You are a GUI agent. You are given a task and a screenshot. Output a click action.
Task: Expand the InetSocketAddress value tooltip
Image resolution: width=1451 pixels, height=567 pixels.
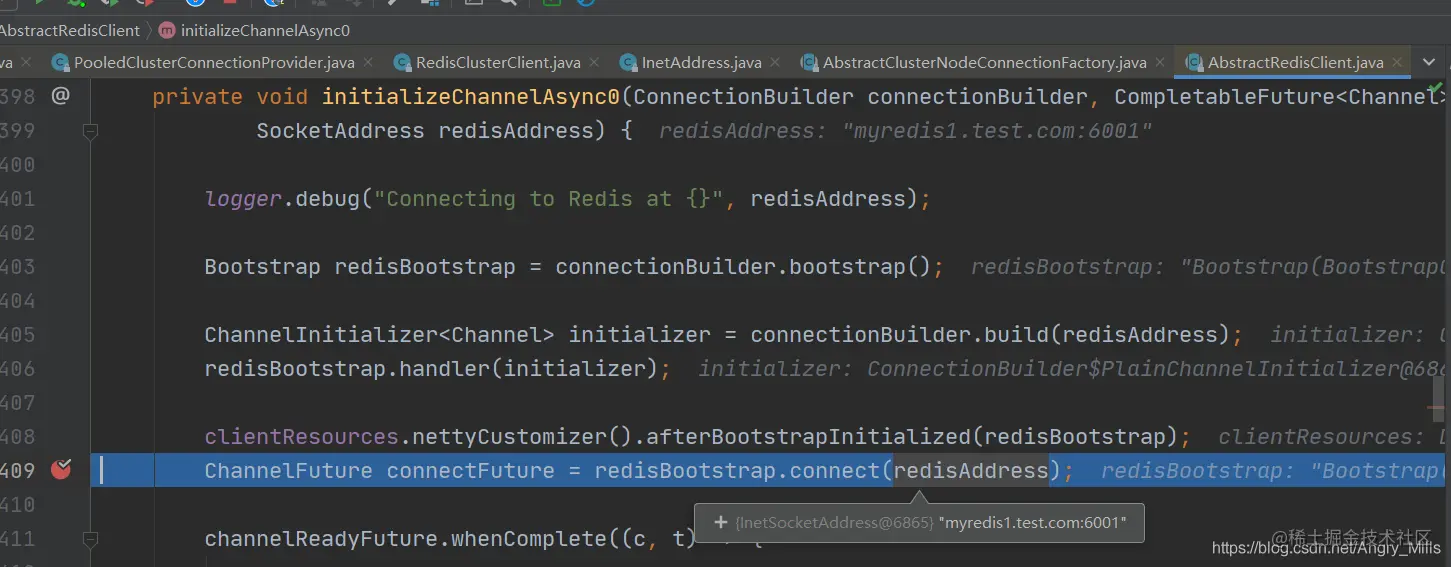point(720,523)
